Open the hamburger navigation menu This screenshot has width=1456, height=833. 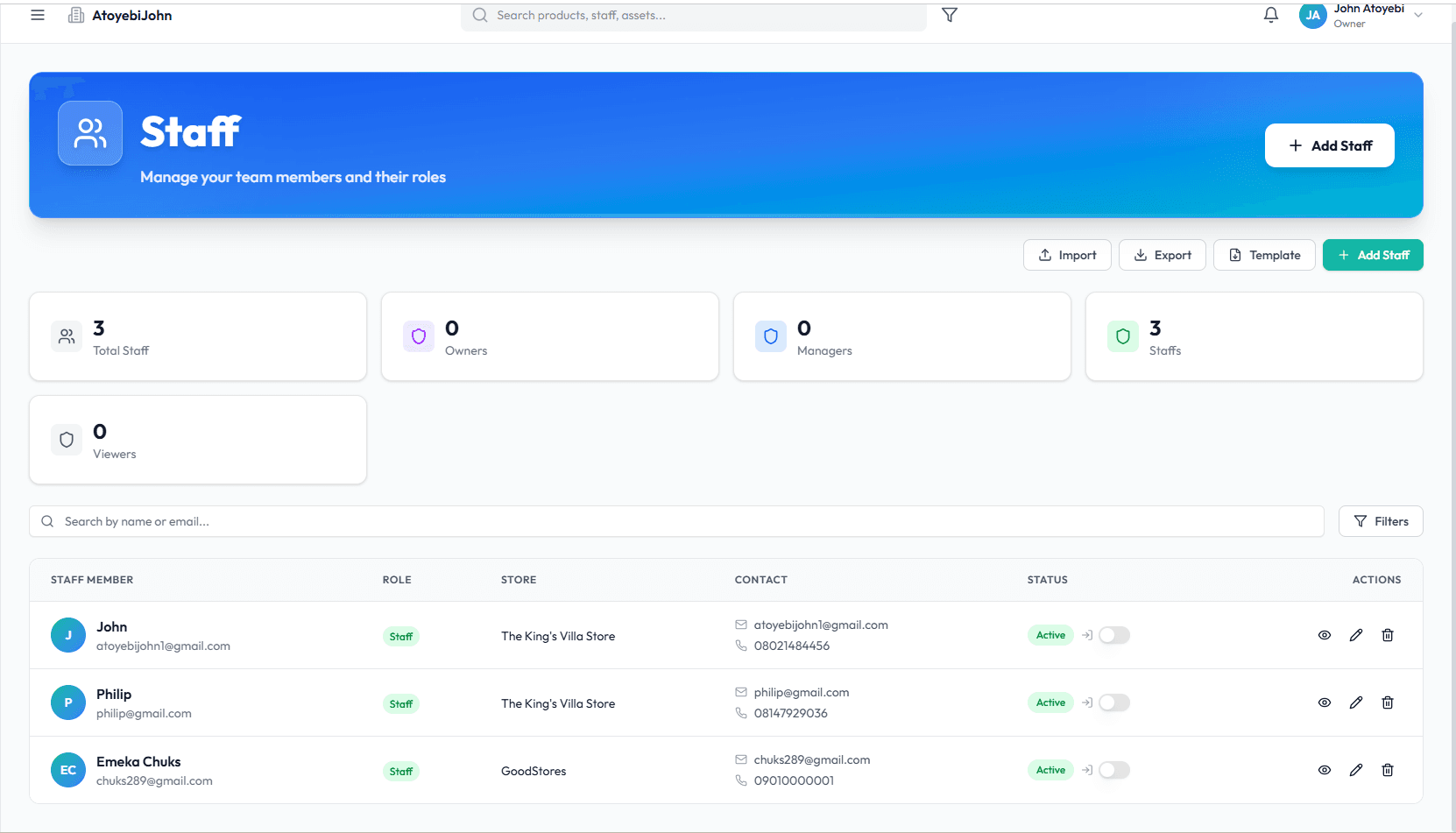coord(37,15)
